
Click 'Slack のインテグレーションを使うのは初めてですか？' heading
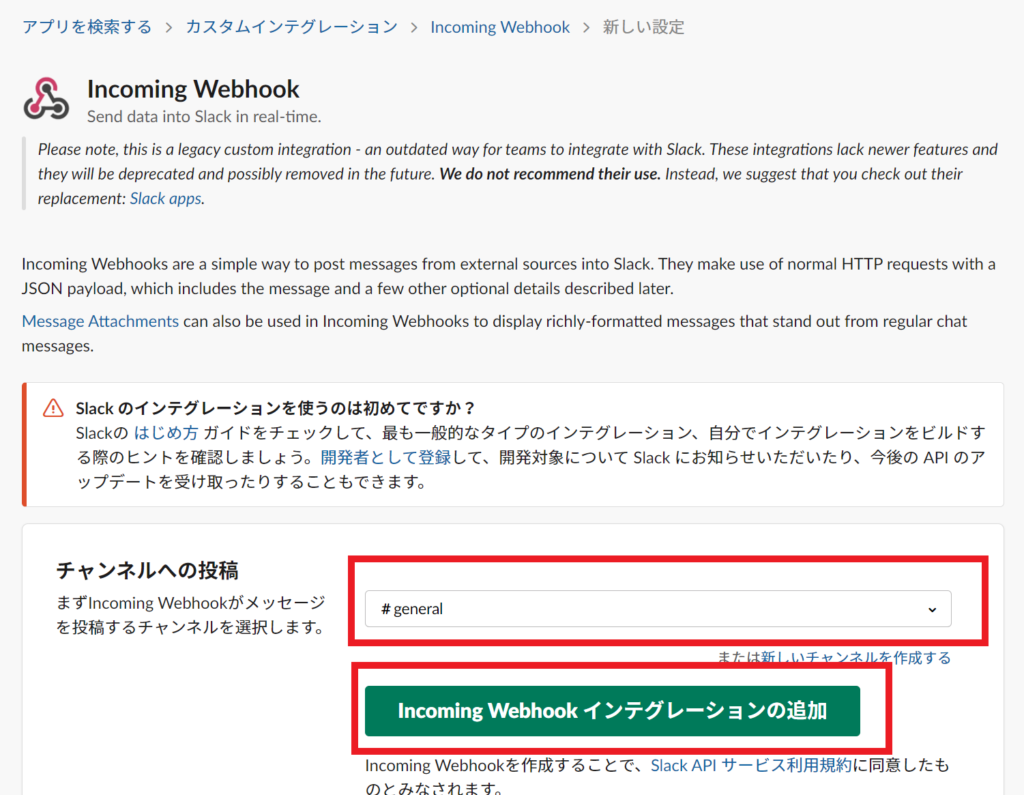click(276, 408)
